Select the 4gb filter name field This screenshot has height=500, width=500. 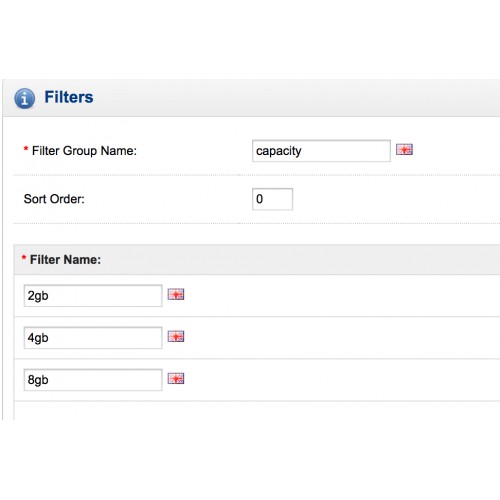coord(93,338)
